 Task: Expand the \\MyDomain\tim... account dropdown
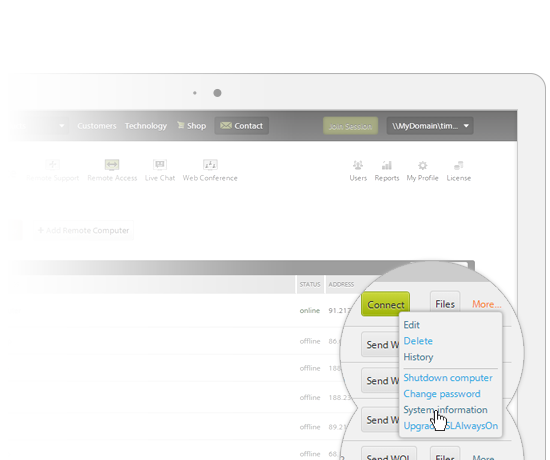[430, 126]
